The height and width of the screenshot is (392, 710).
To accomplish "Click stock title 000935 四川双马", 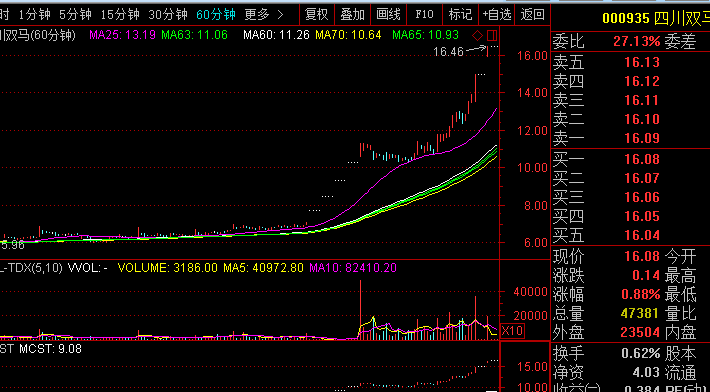I will 656,19.
